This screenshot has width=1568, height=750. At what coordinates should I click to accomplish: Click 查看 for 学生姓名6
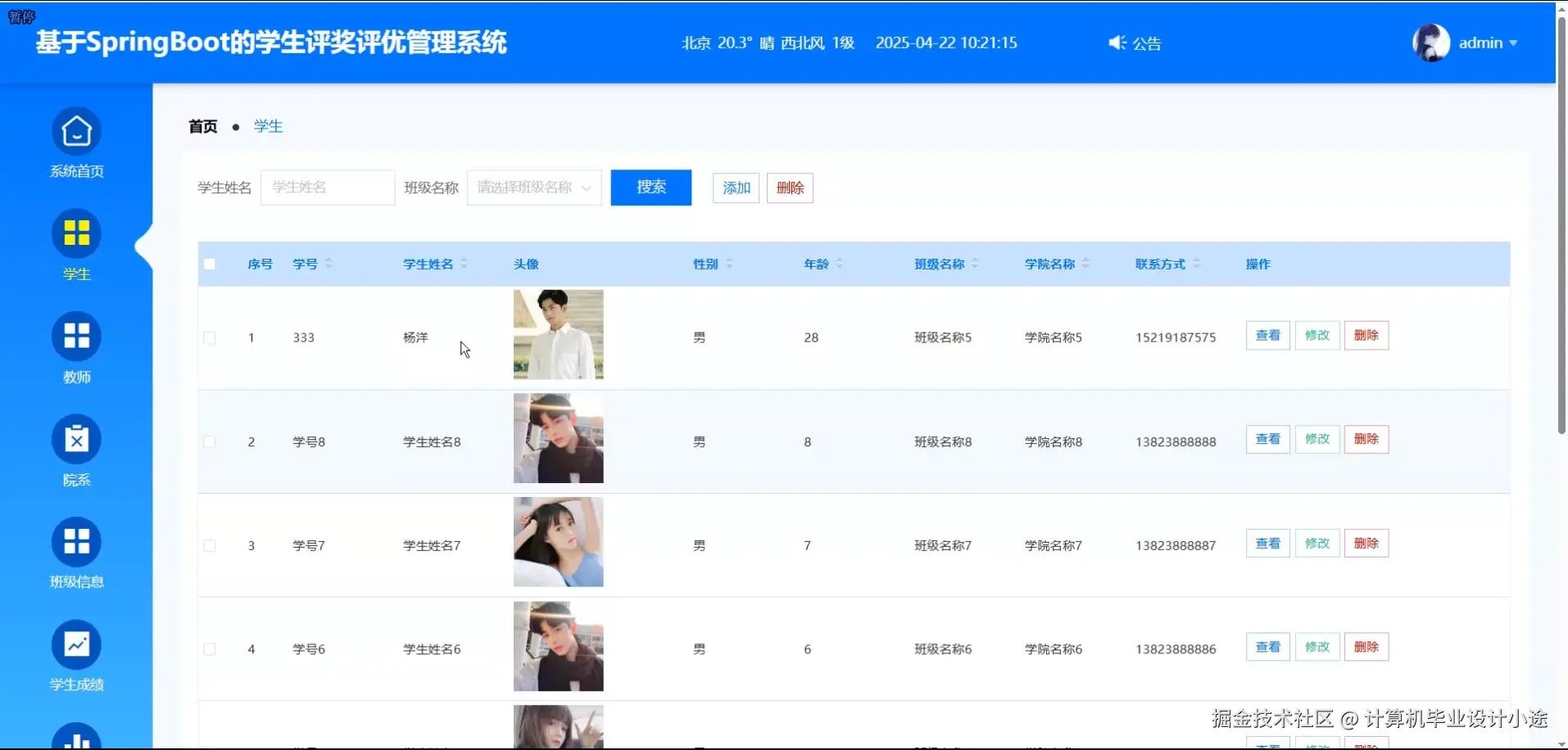pyautogui.click(x=1268, y=648)
